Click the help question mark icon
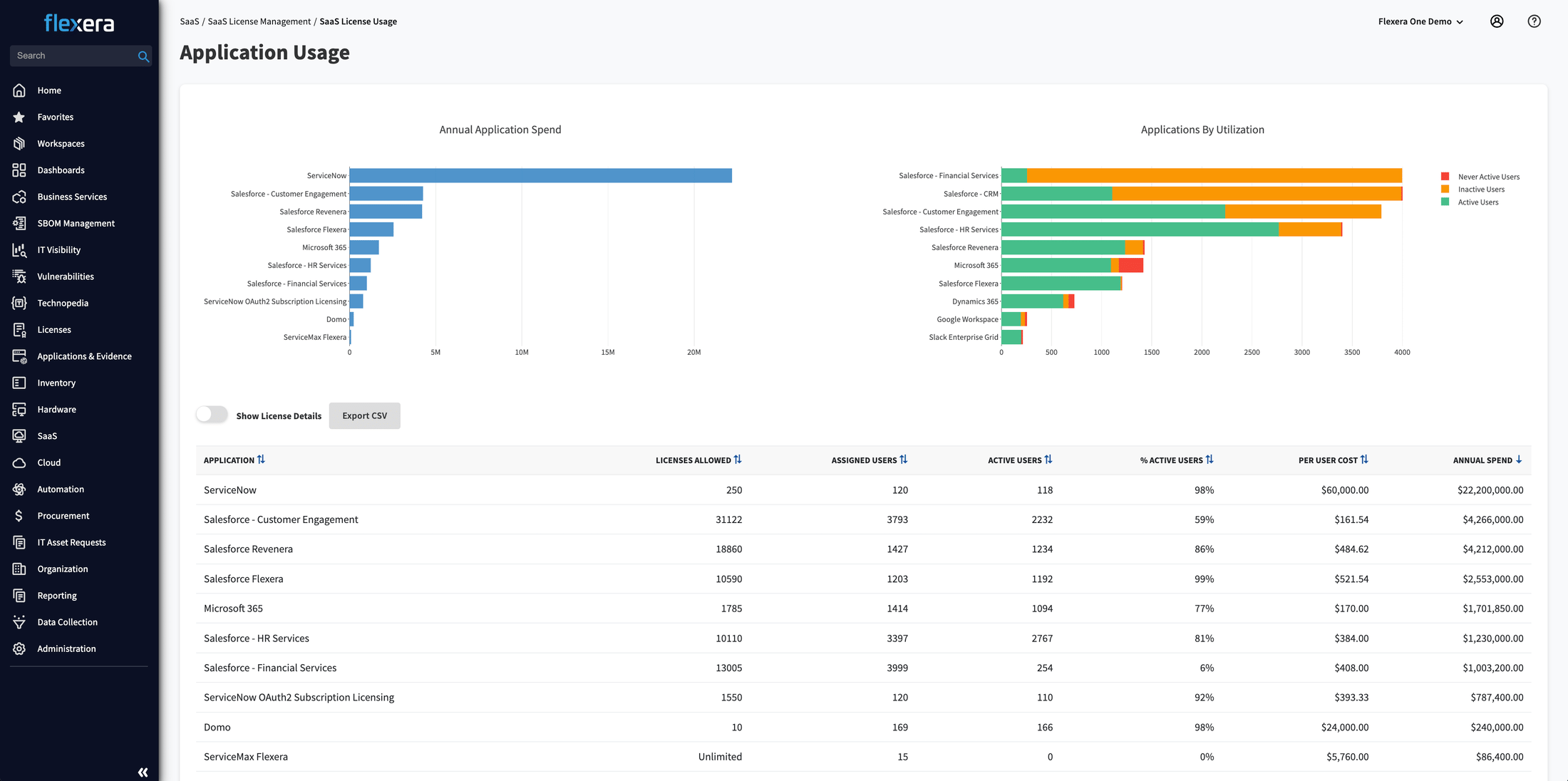Image resolution: width=1568 pixels, height=781 pixels. click(1534, 21)
